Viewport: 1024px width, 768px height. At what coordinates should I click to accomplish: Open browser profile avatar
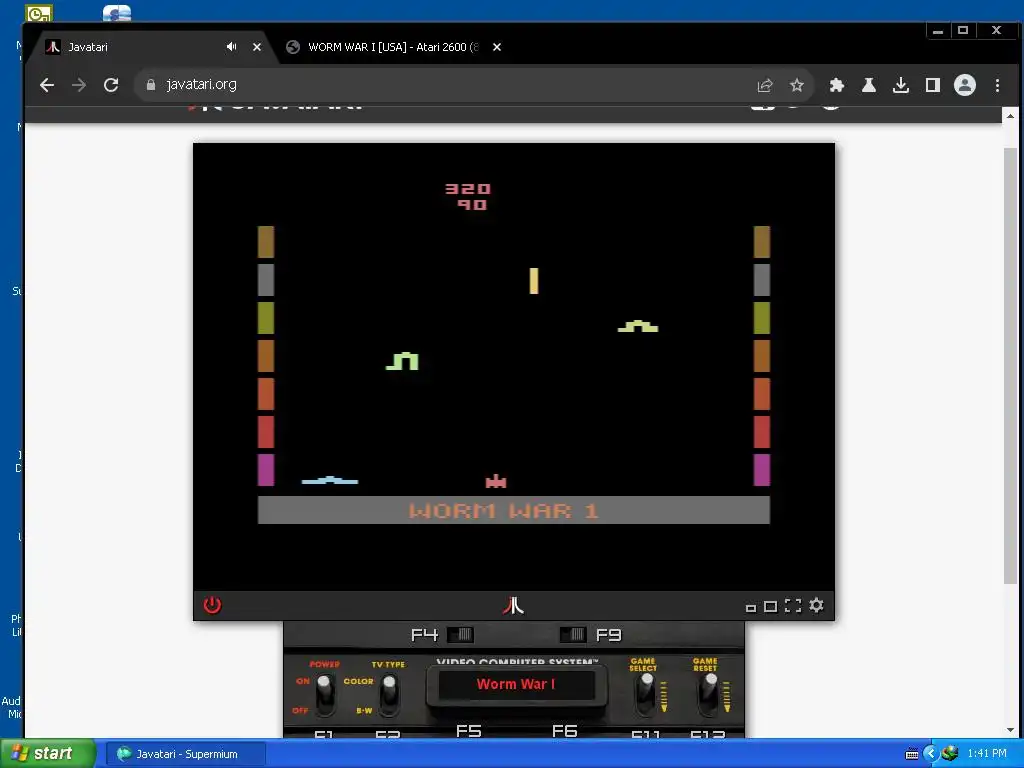coord(965,85)
